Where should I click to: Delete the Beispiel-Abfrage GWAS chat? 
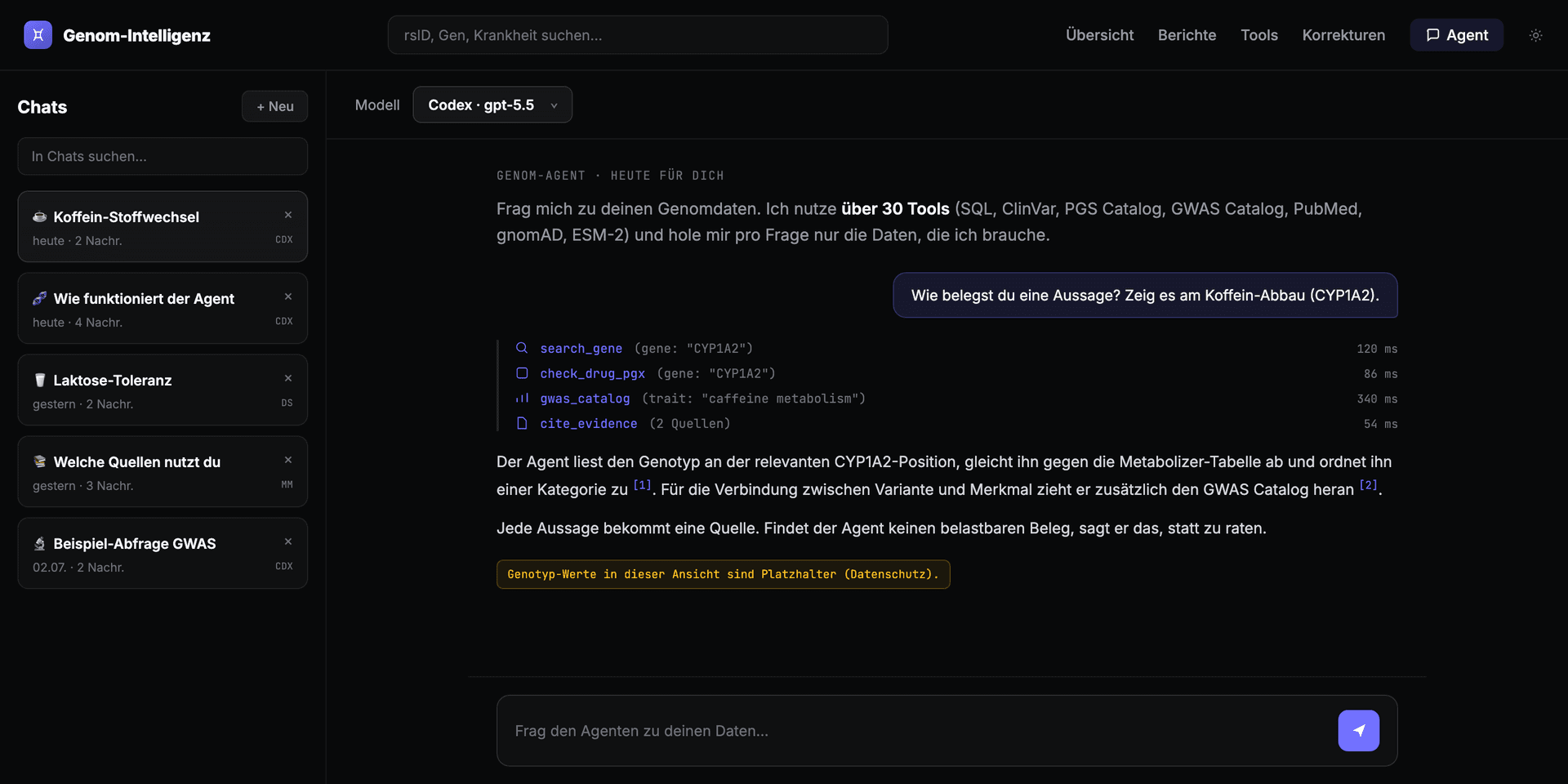tap(288, 541)
